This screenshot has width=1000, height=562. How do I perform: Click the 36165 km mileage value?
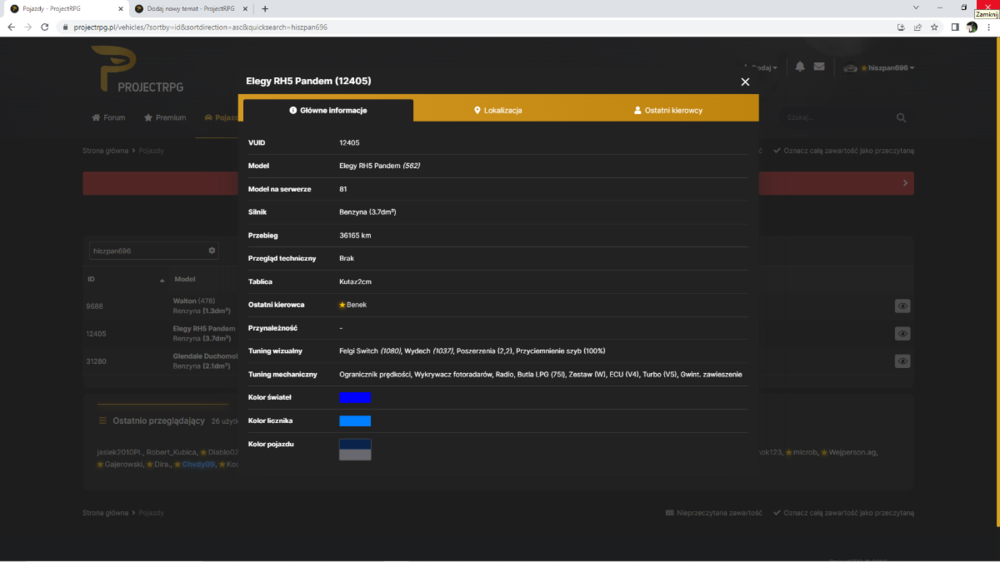pyautogui.click(x=355, y=235)
